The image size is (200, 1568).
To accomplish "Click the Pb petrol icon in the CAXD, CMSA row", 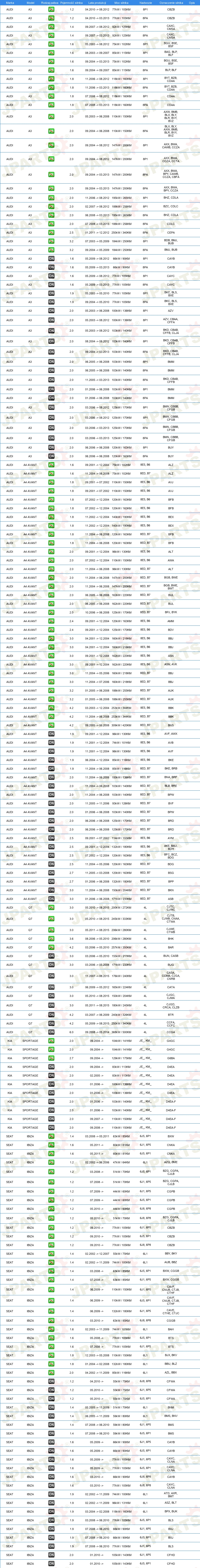I will point(51,35).
